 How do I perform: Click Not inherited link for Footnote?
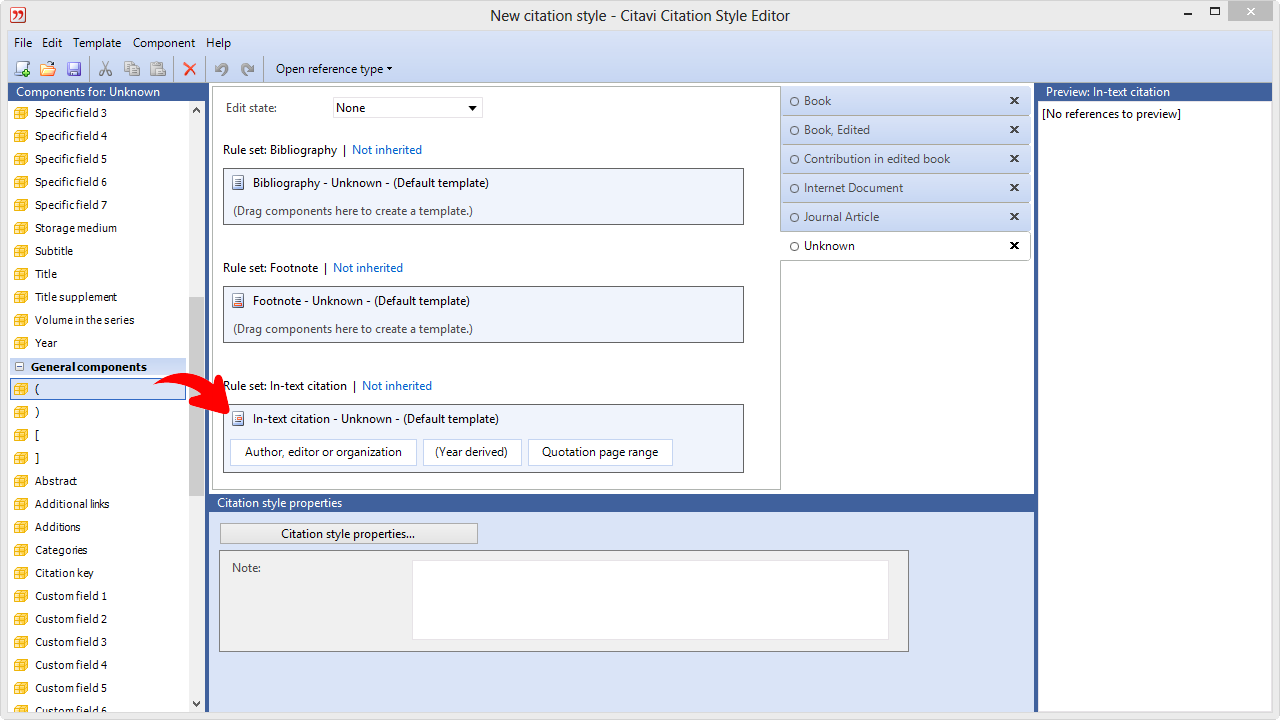pyautogui.click(x=368, y=268)
